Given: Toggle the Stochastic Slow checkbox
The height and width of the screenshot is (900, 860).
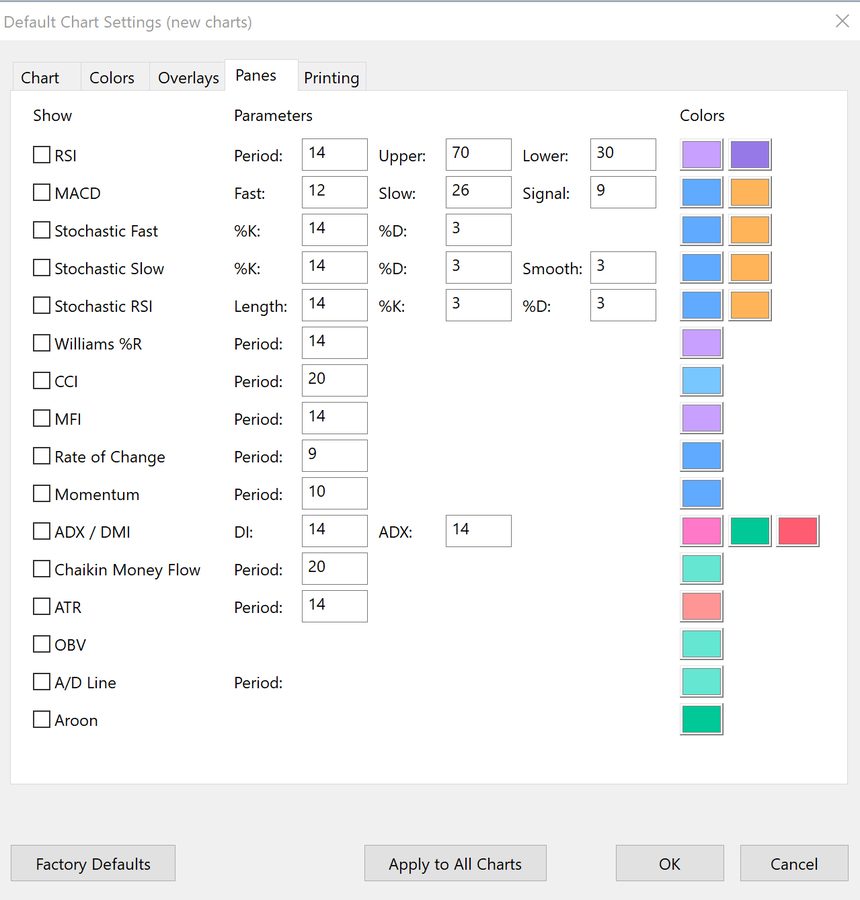Looking at the screenshot, I should (x=41, y=267).
